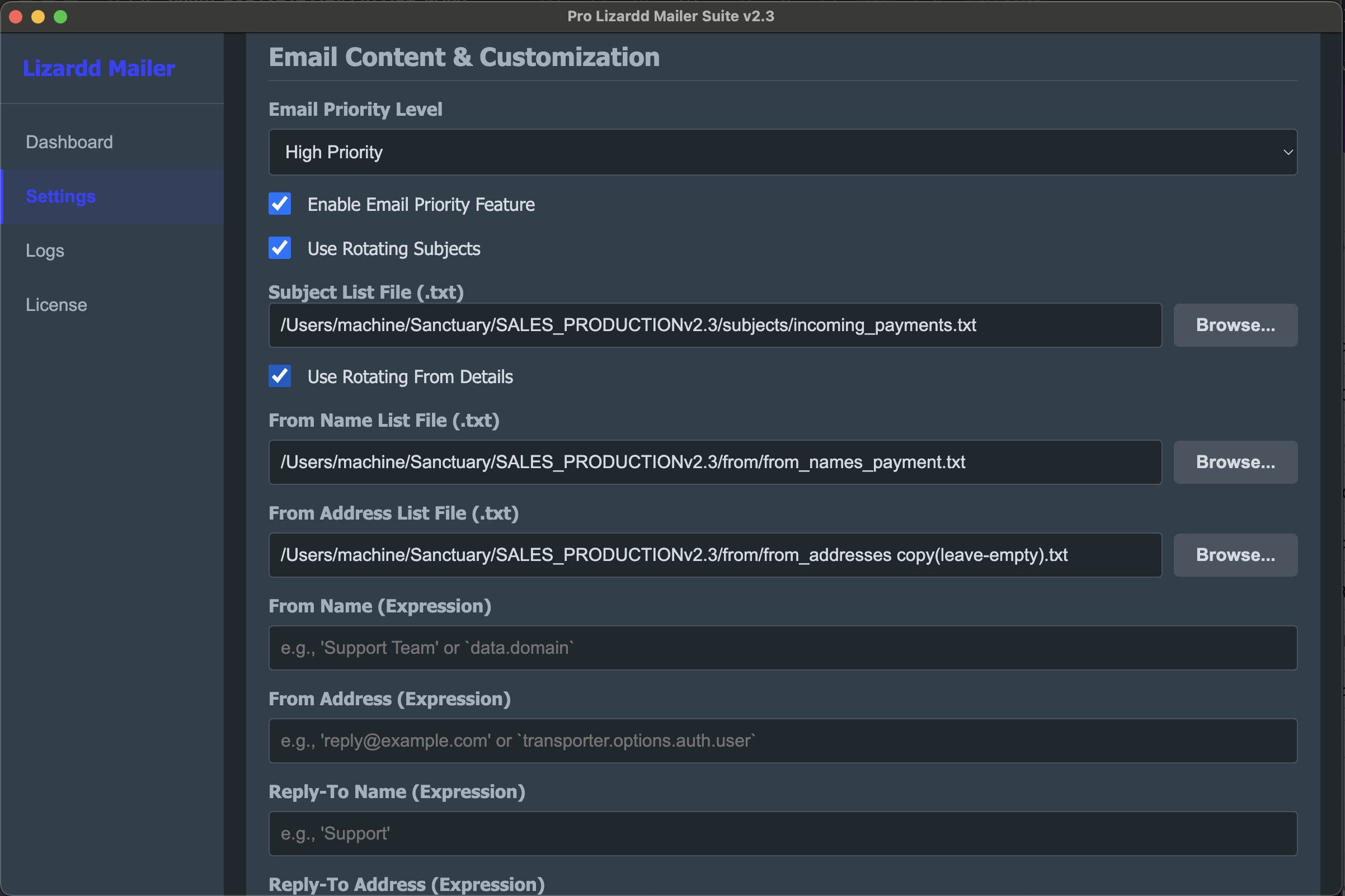View the License page

56,304
